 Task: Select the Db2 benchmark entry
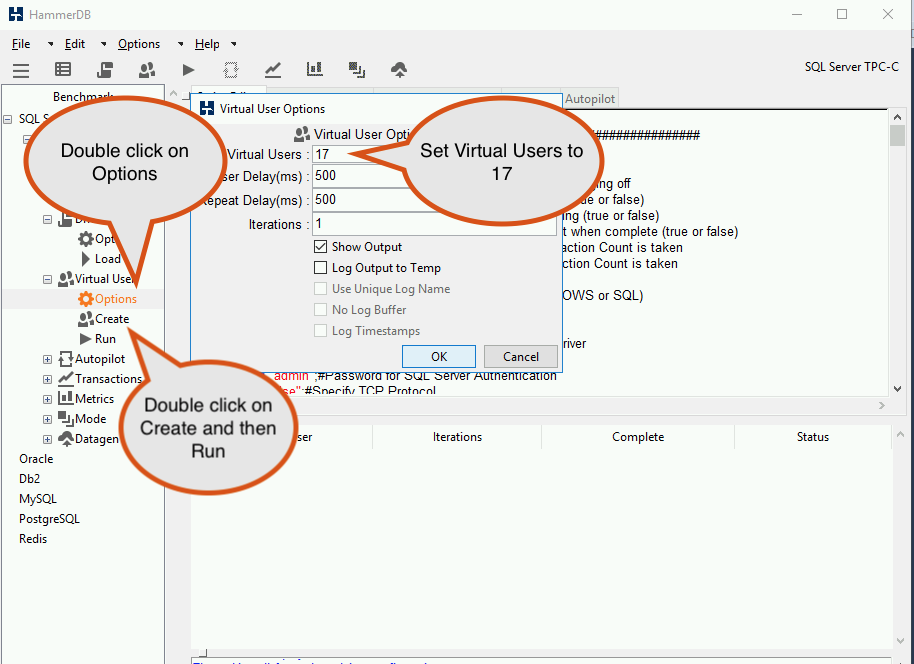click(x=30, y=479)
